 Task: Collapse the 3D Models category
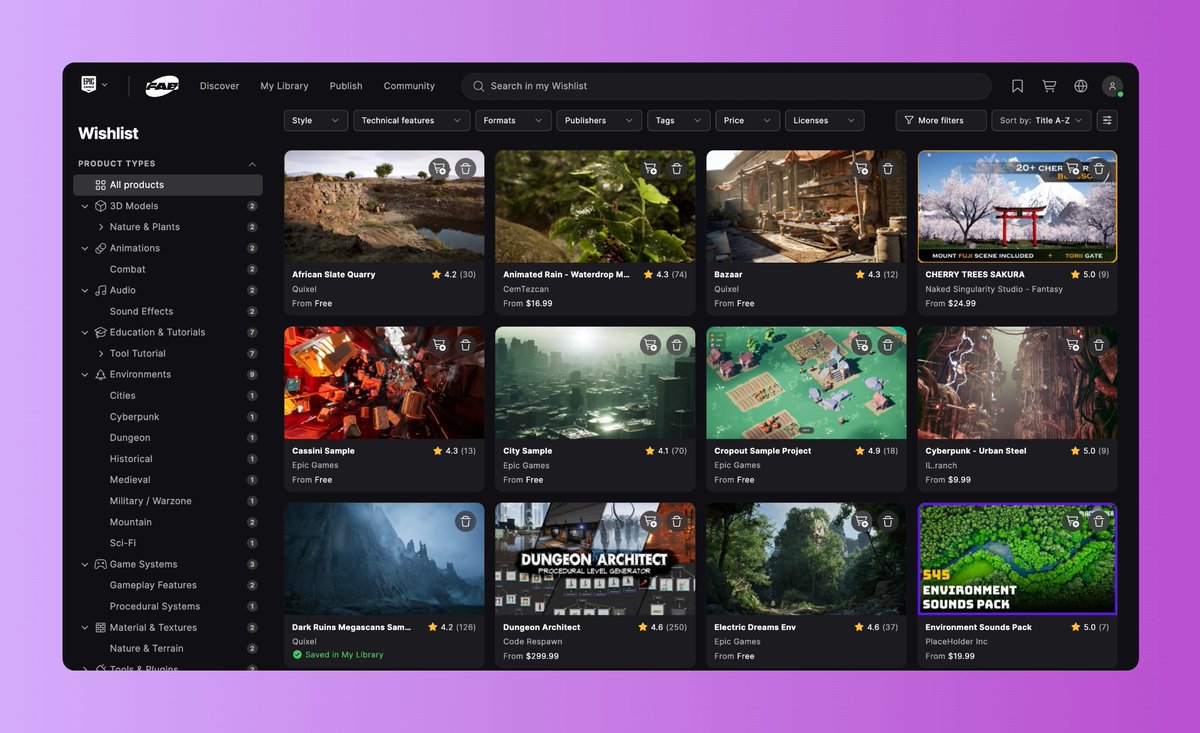(x=85, y=206)
